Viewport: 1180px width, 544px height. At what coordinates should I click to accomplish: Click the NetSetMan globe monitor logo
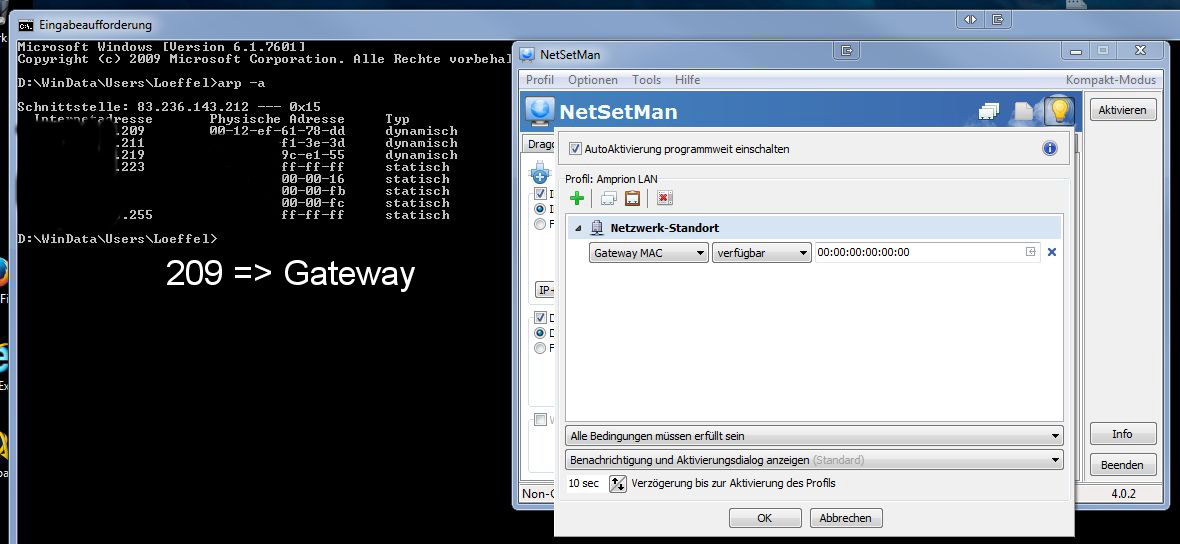coord(539,111)
